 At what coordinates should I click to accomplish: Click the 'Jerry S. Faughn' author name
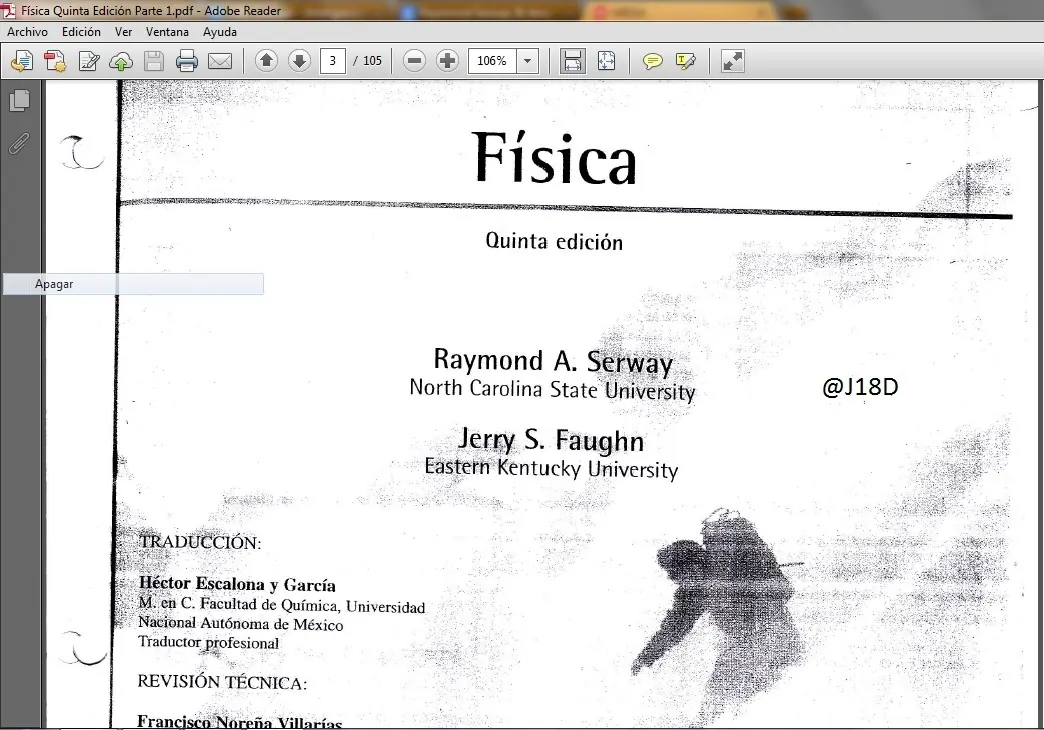[x=551, y=440]
